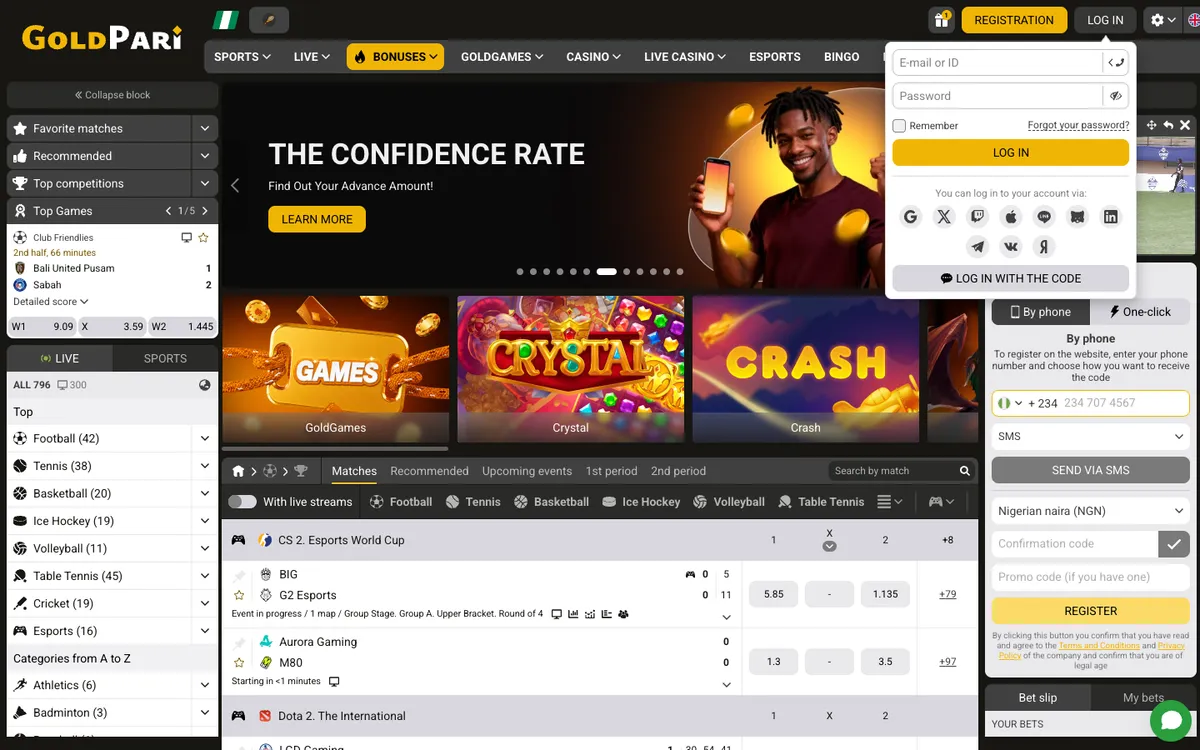Open SMS delivery method dropdown
The width and height of the screenshot is (1200, 750).
(x=1090, y=437)
